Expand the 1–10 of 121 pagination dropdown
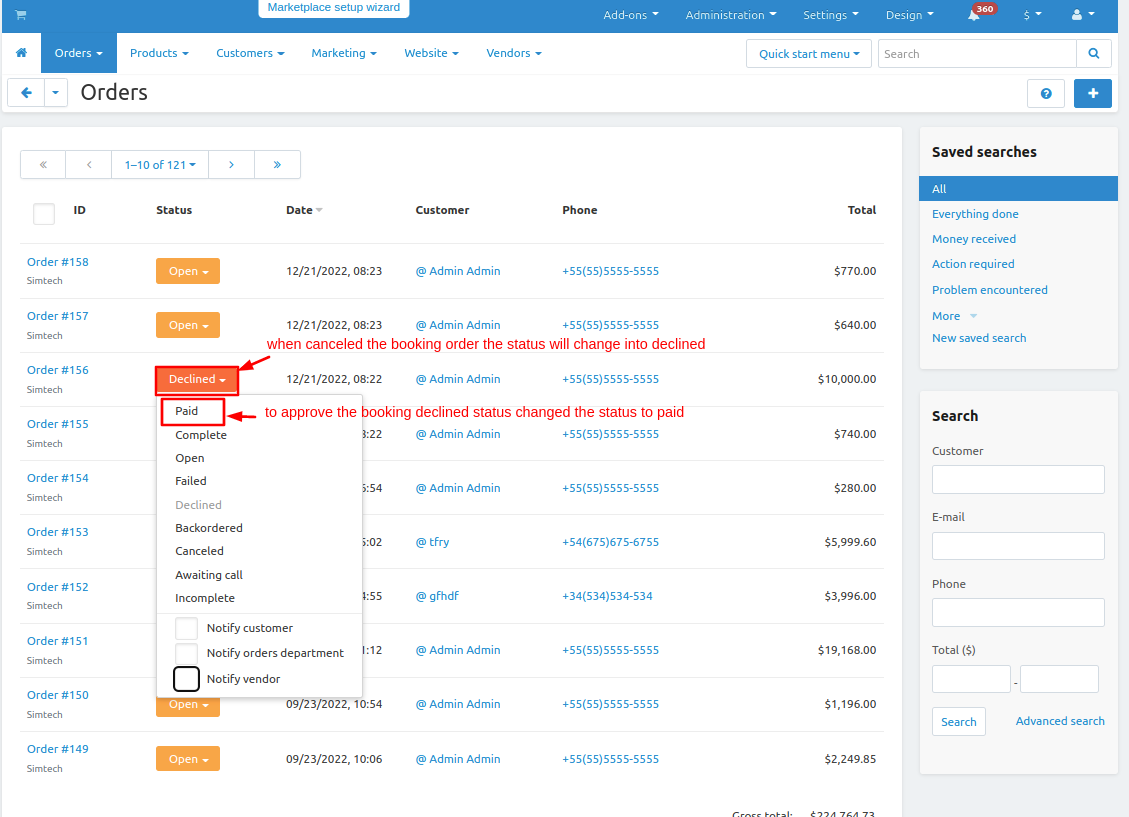 (x=160, y=165)
